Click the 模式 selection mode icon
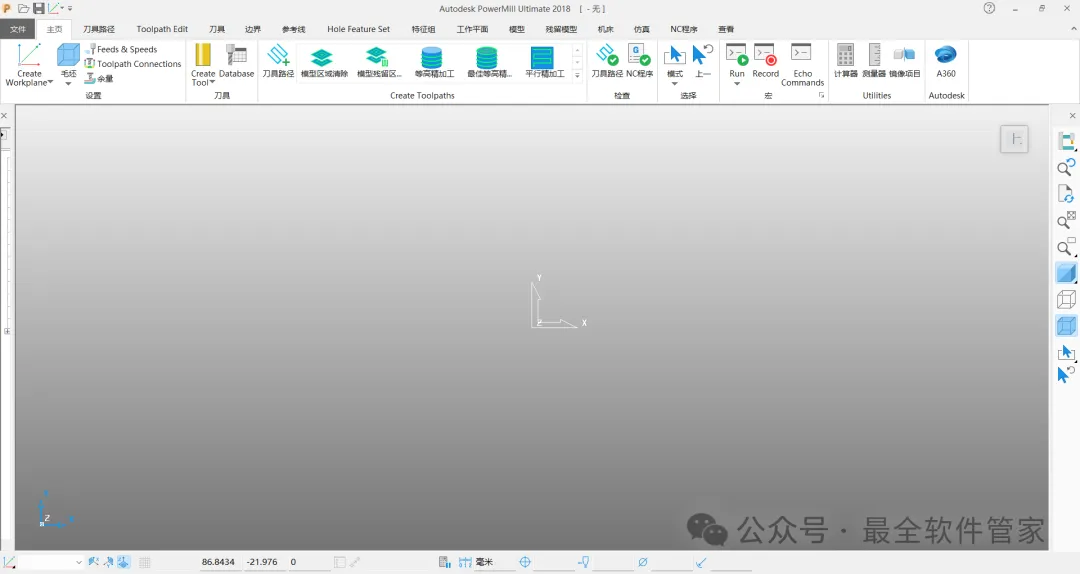The width and height of the screenshot is (1080, 574). pyautogui.click(x=674, y=57)
